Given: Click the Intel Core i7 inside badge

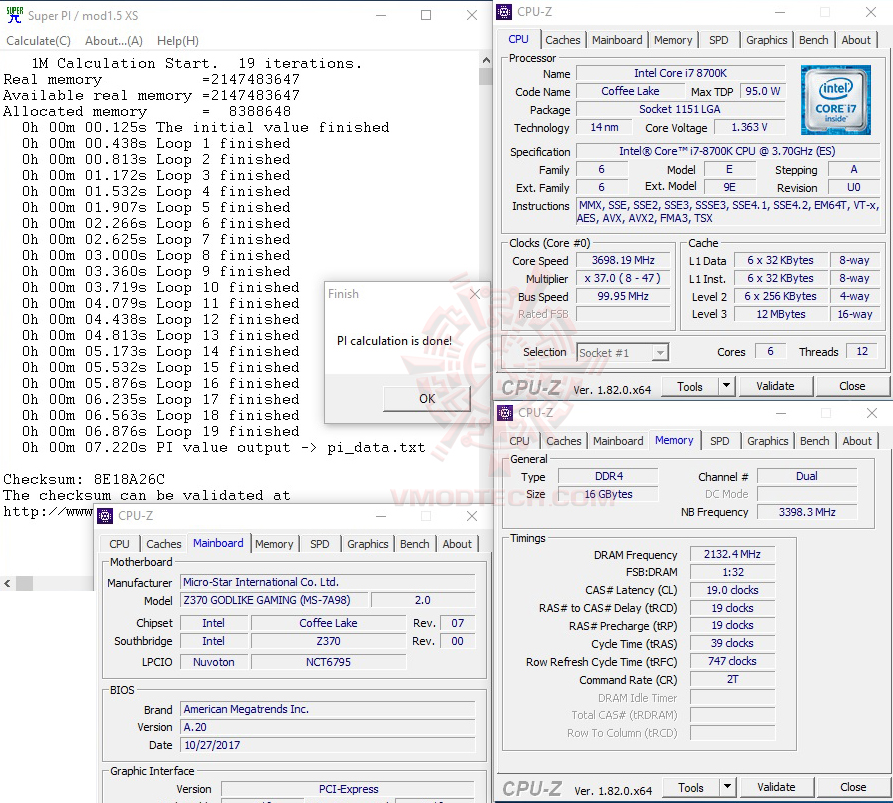Looking at the screenshot, I should pos(836,100).
